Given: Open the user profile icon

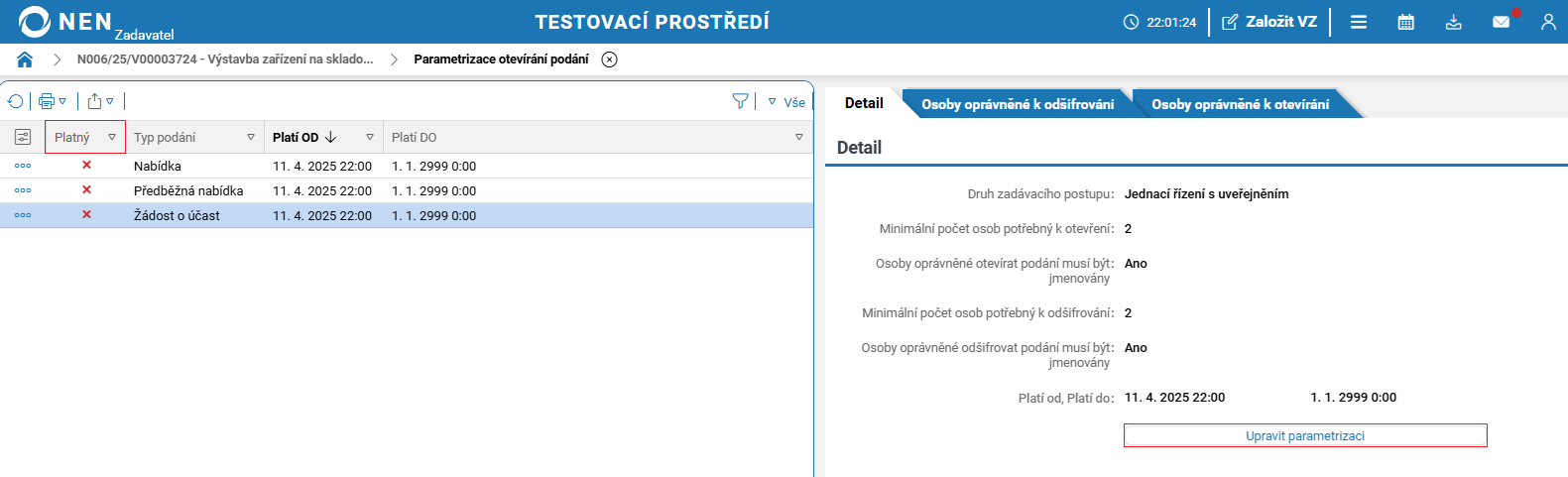Looking at the screenshot, I should pos(1548,22).
